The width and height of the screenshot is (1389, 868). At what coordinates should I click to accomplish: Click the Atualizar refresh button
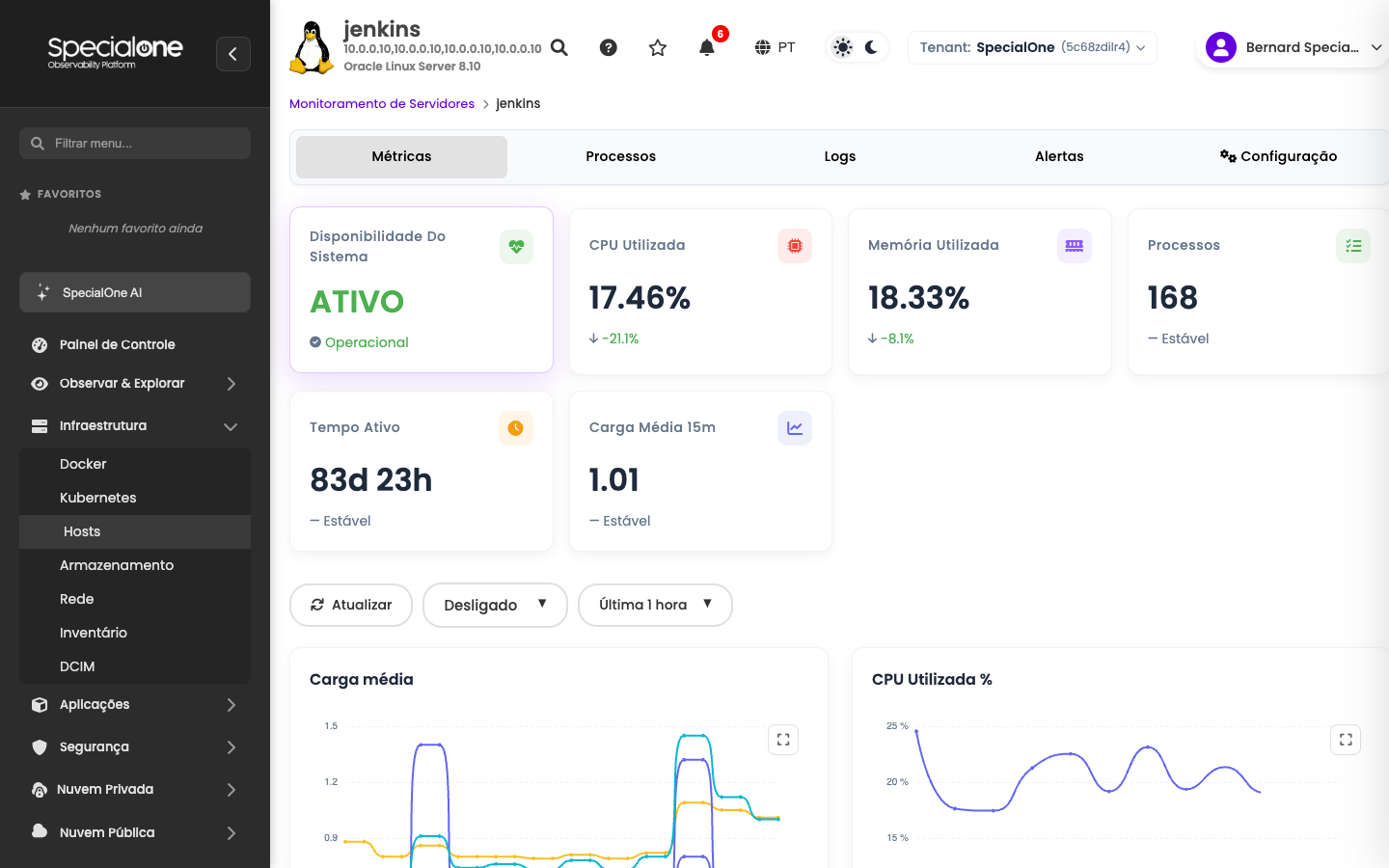tap(351, 605)
